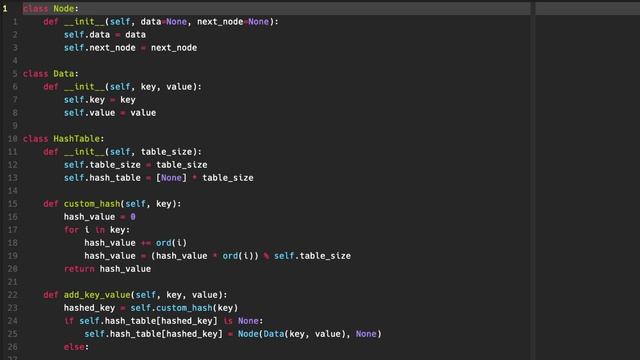Click line number 22 in the gutter
The height and width of the screenshot is (360, 640).
coord(13,295)
